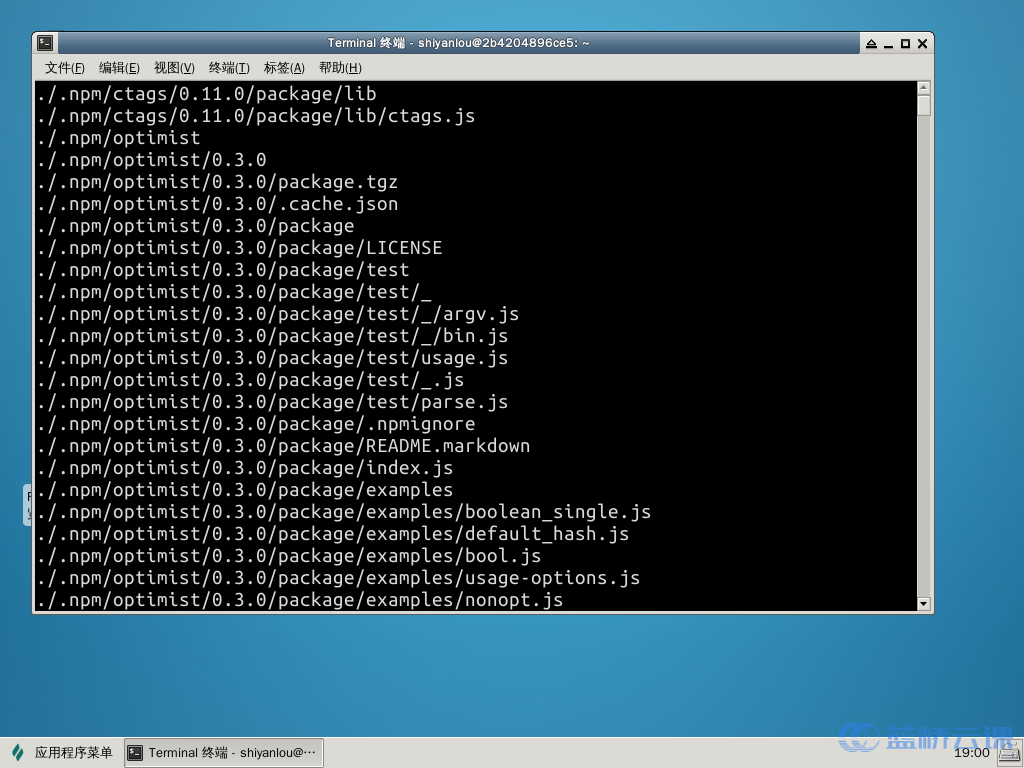Click the line ending in default_hash.js
Viewport: 1024px width, 768px height.
click(x=333, y=534)
